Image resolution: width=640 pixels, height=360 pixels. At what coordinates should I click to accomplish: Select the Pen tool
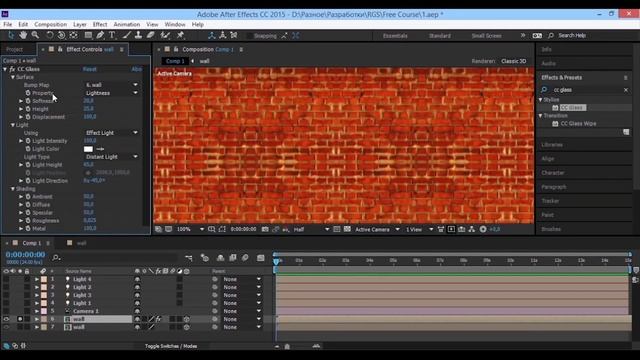coord(100,36)
